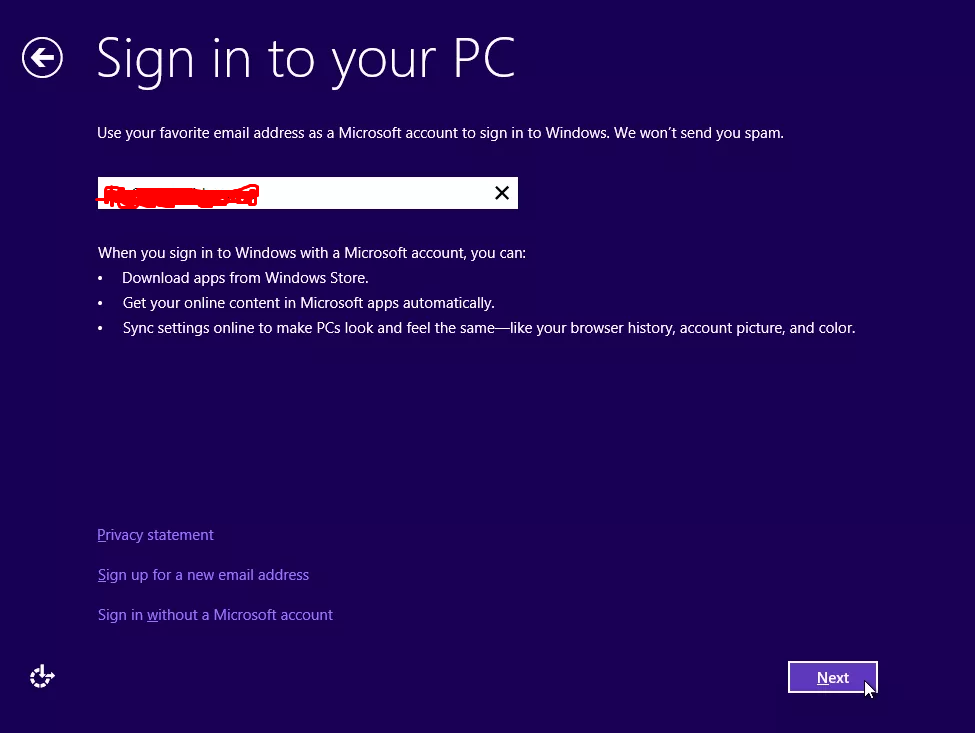Click the "Sync settings online" bullet text
Image resolution: width=975 pixels, height=733 pixels.
coord(489,328)
